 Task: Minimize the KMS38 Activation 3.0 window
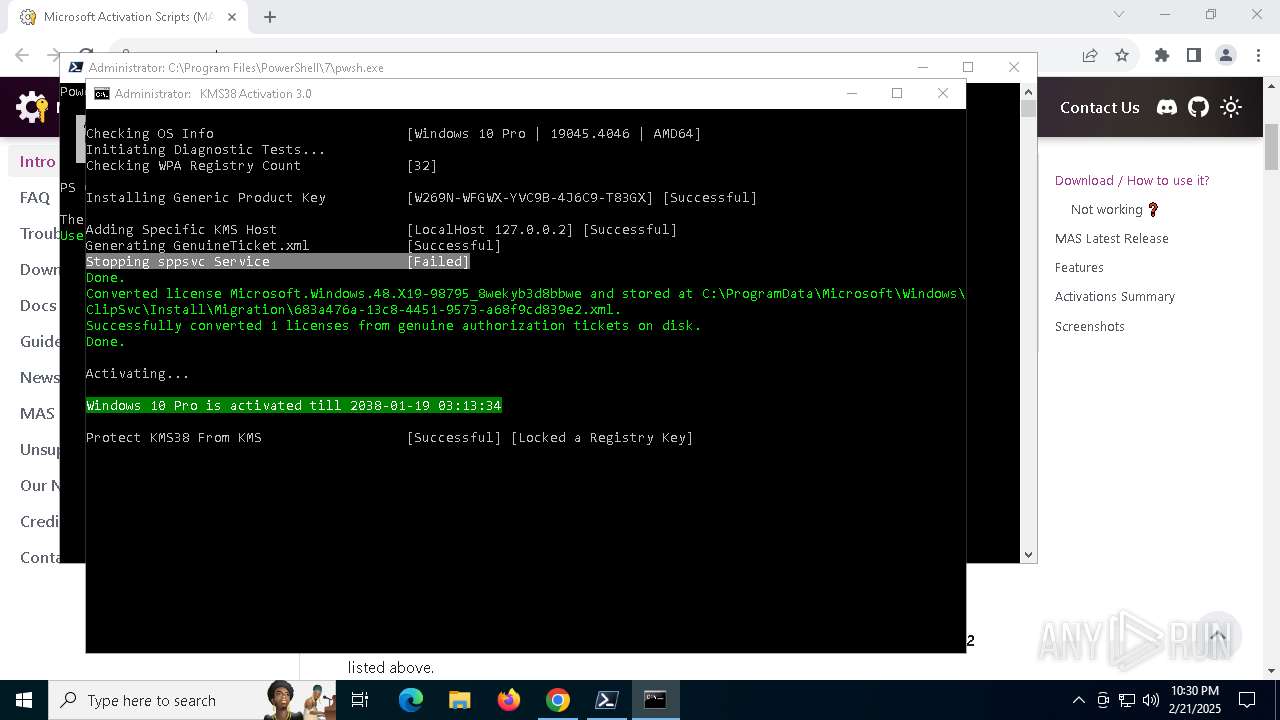click(852, 93)
